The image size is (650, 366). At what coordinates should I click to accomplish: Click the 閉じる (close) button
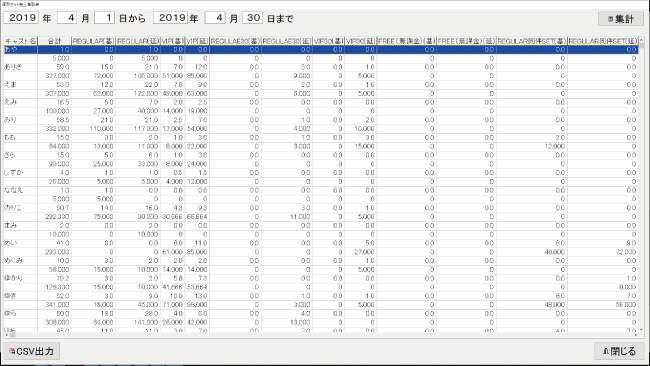(619, 351)
